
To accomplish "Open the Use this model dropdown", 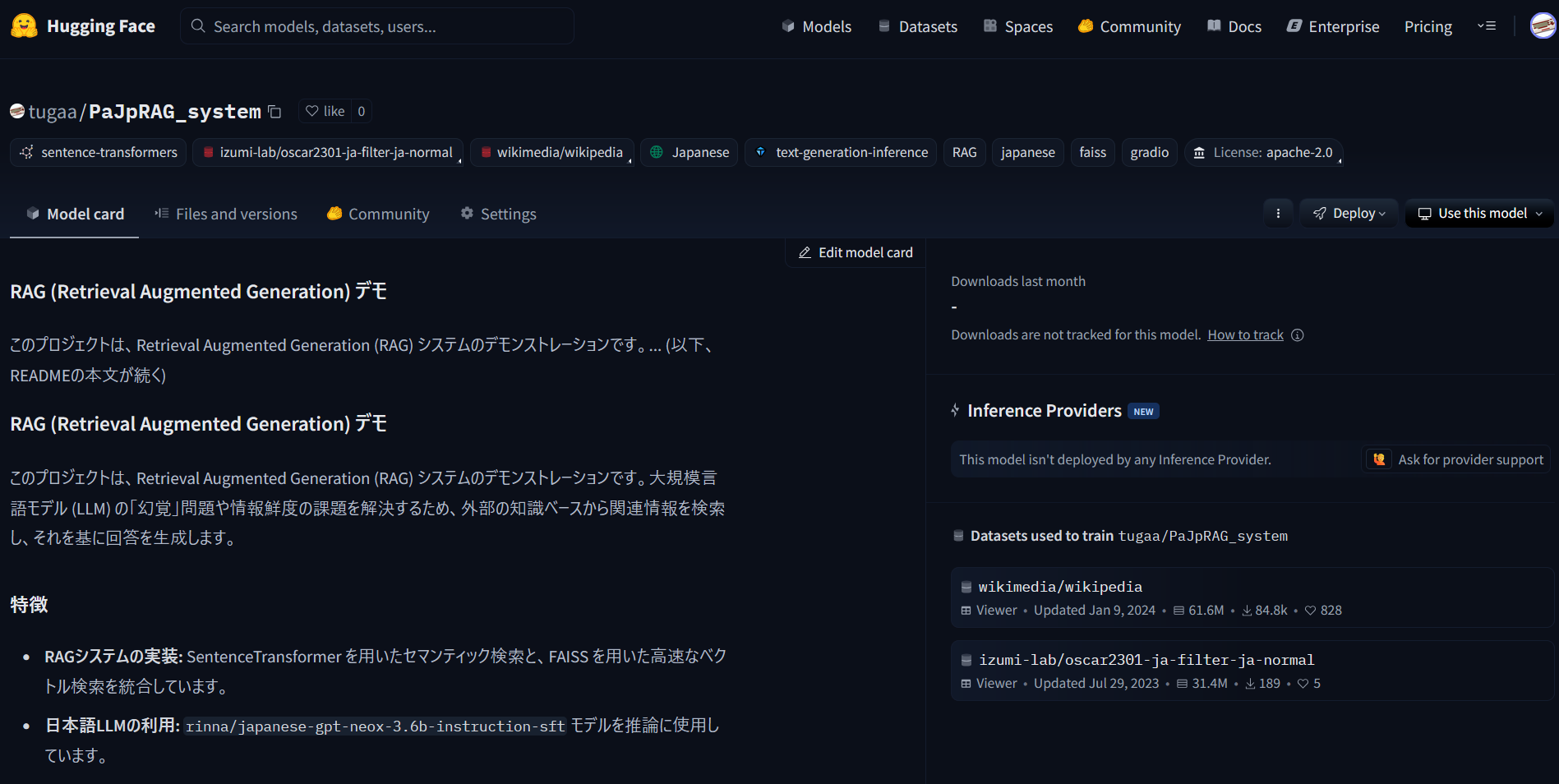I will point(1479,214).
